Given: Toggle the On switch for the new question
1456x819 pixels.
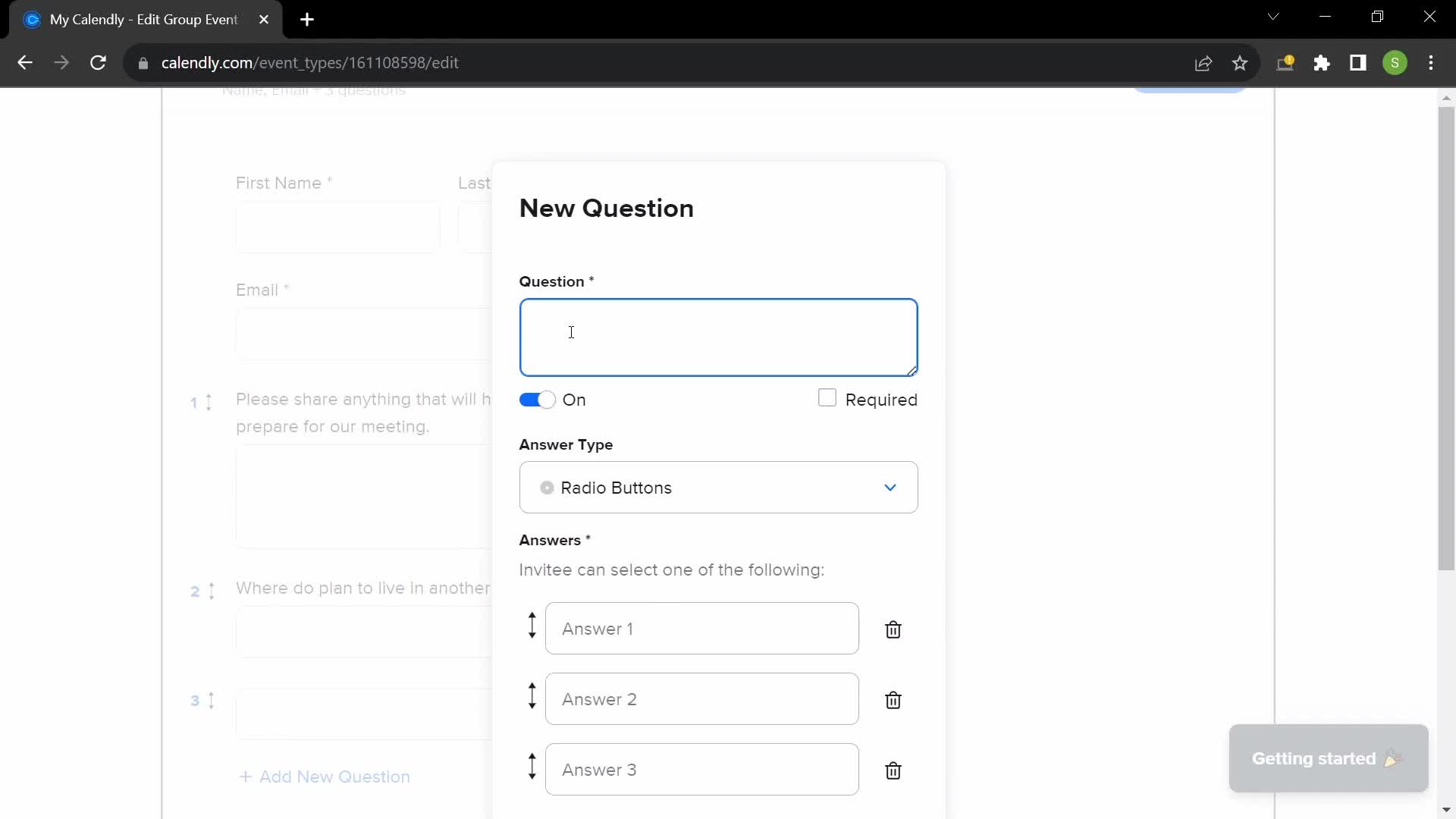Looking at the screenshot, I should 537,400.
